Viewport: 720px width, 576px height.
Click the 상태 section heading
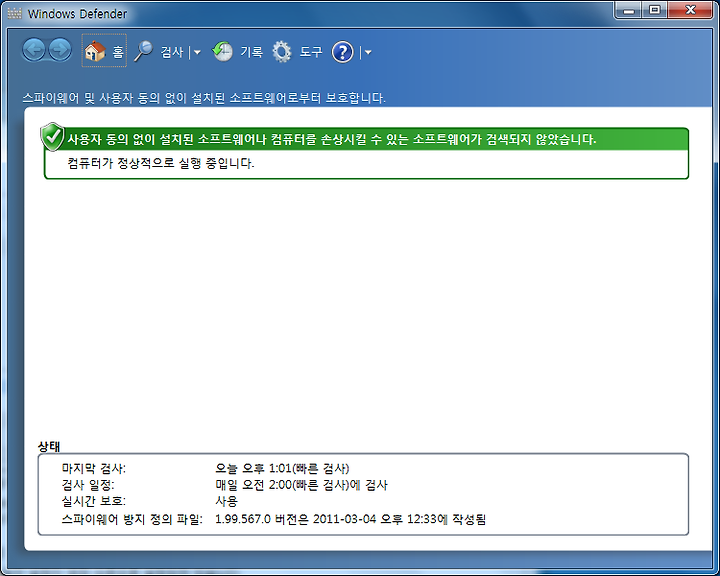49,446
